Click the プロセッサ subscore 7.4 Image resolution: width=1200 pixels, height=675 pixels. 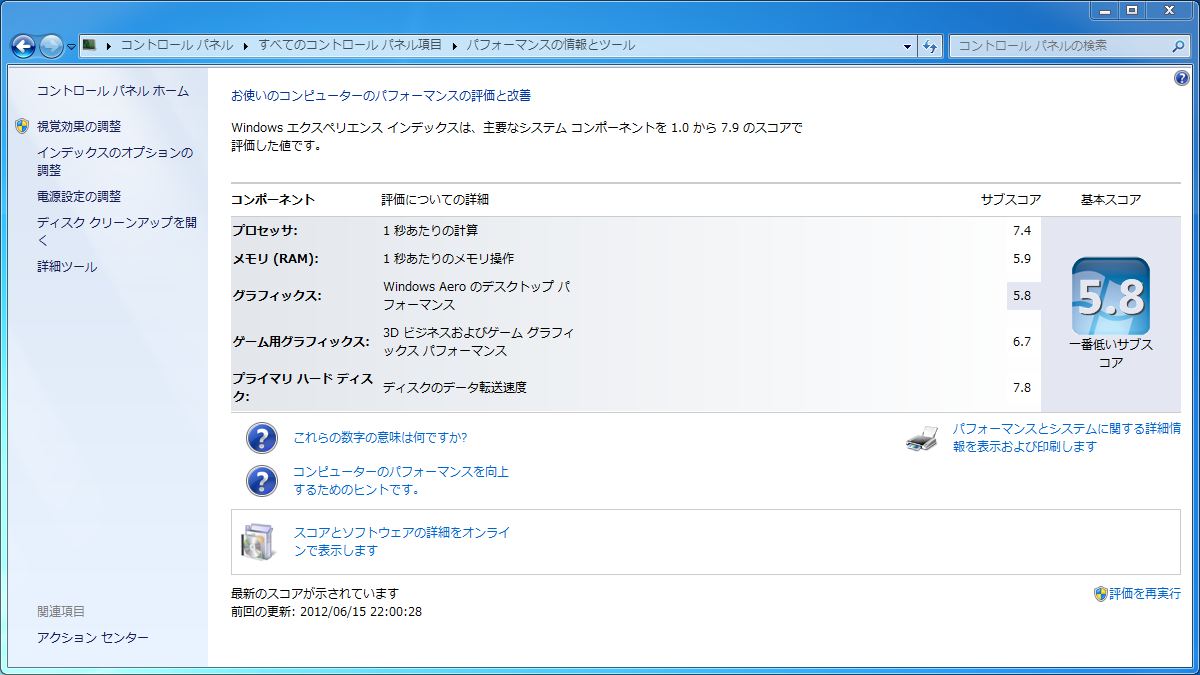coord(1021,231)
